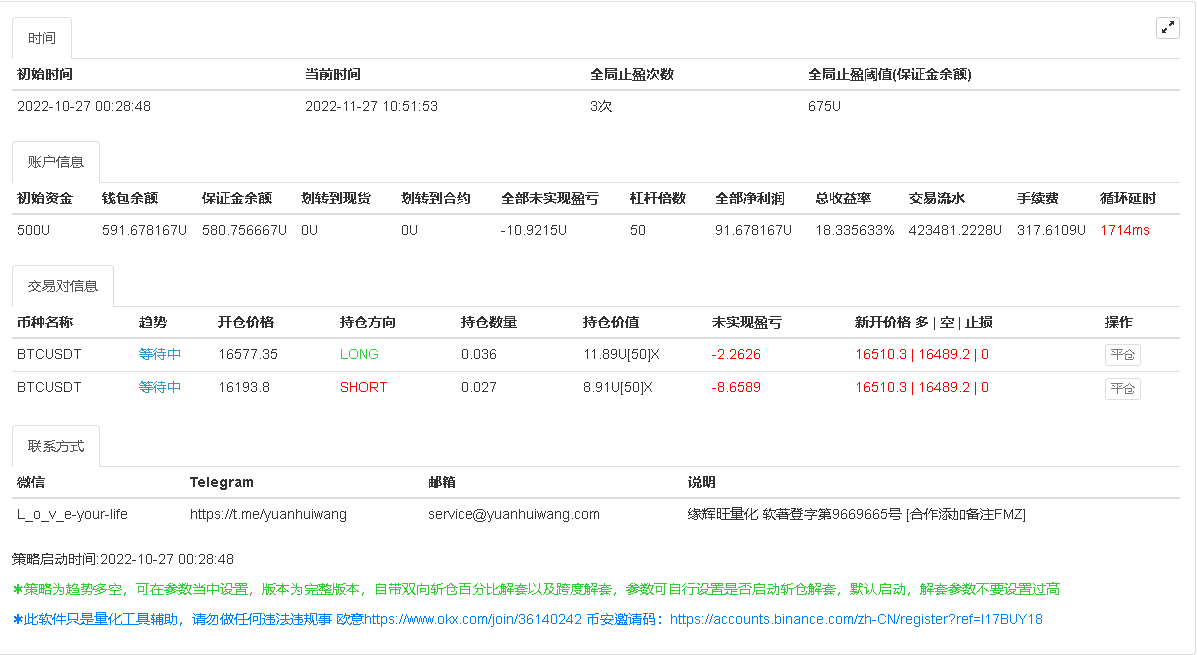Click 等待中 status in the SHORT row
The height and width of the screenshot is (655, 1197).
point(160,387)
